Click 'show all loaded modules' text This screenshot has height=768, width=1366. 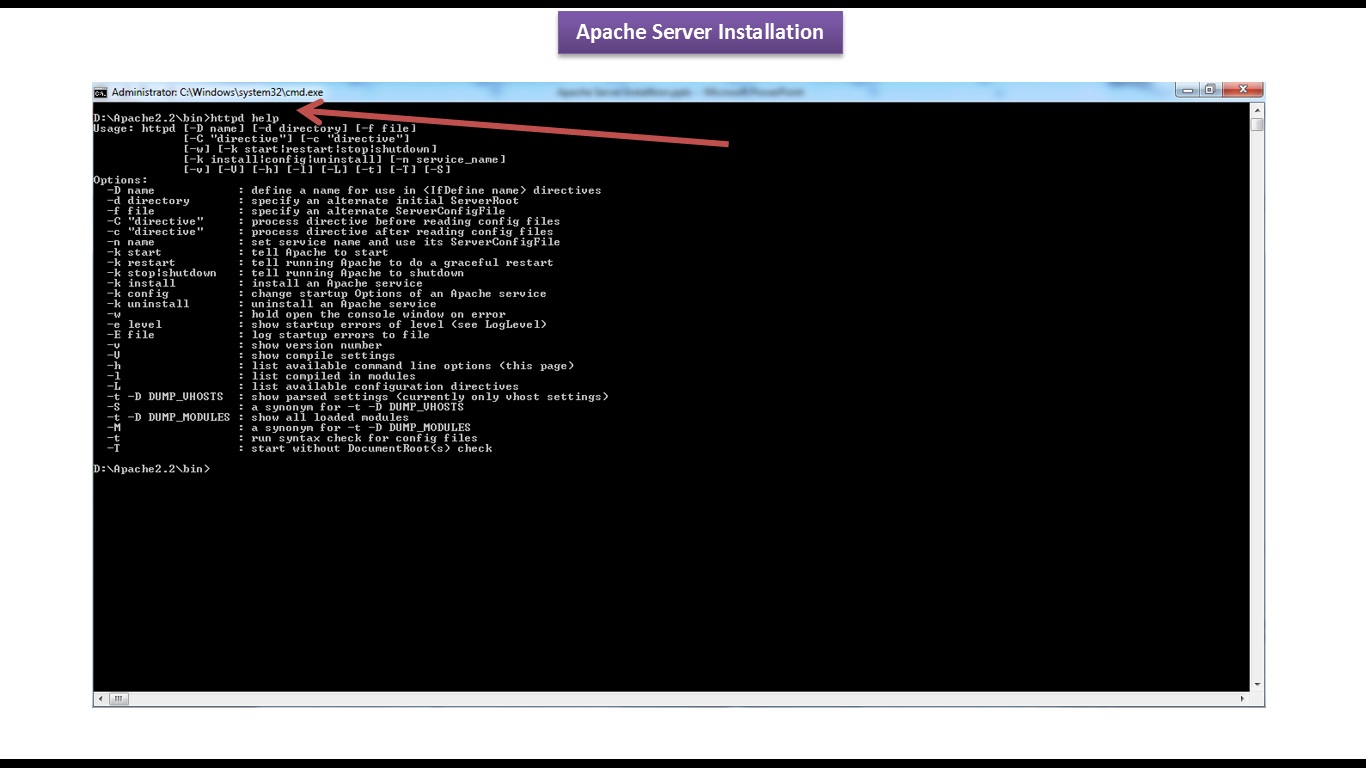click(330, 418)
